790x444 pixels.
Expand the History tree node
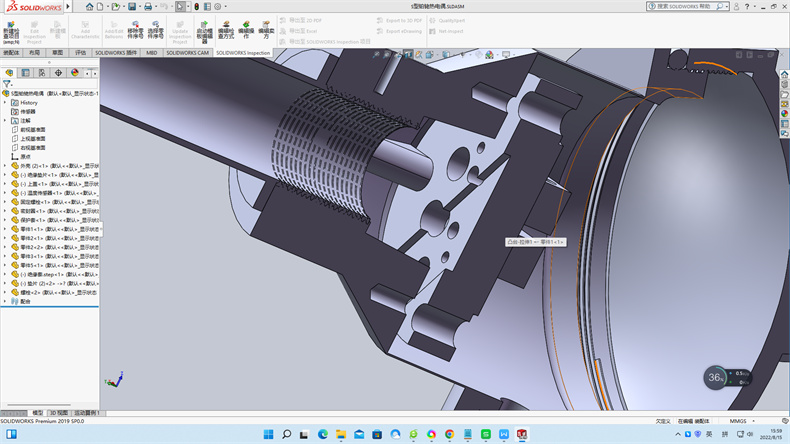5,102
